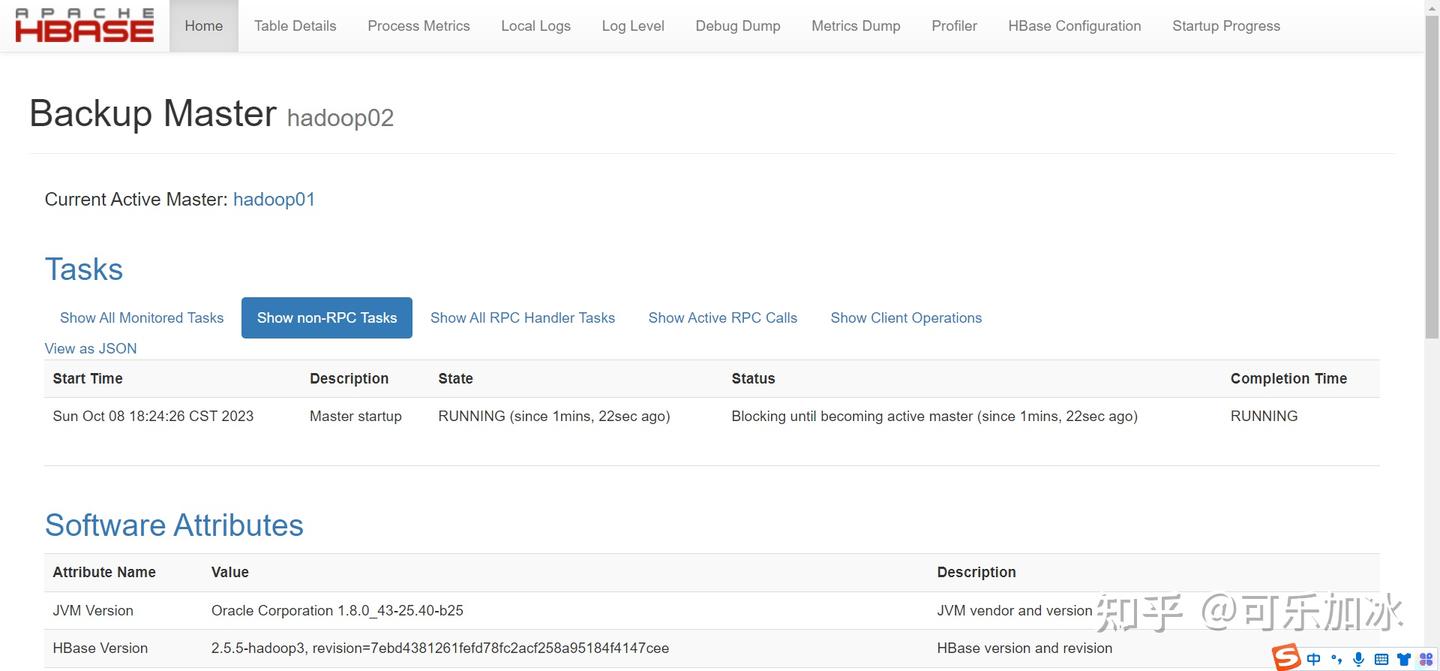Viewport: 1440px width, 671px height.
Task: Open the HBase Configuration tab
Action: (1074, 26)
